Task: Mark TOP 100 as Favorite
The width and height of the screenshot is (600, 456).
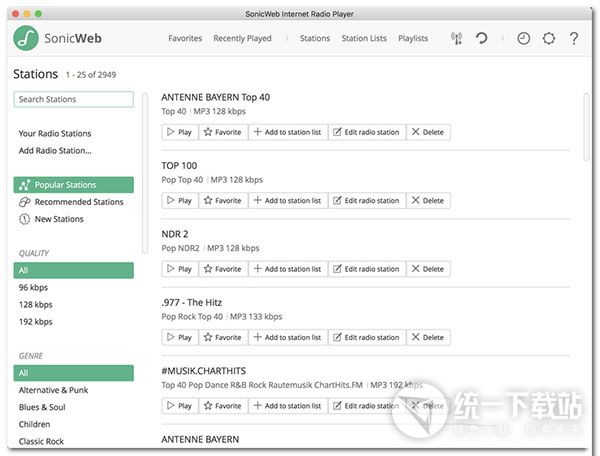Action: click(223, 200)
